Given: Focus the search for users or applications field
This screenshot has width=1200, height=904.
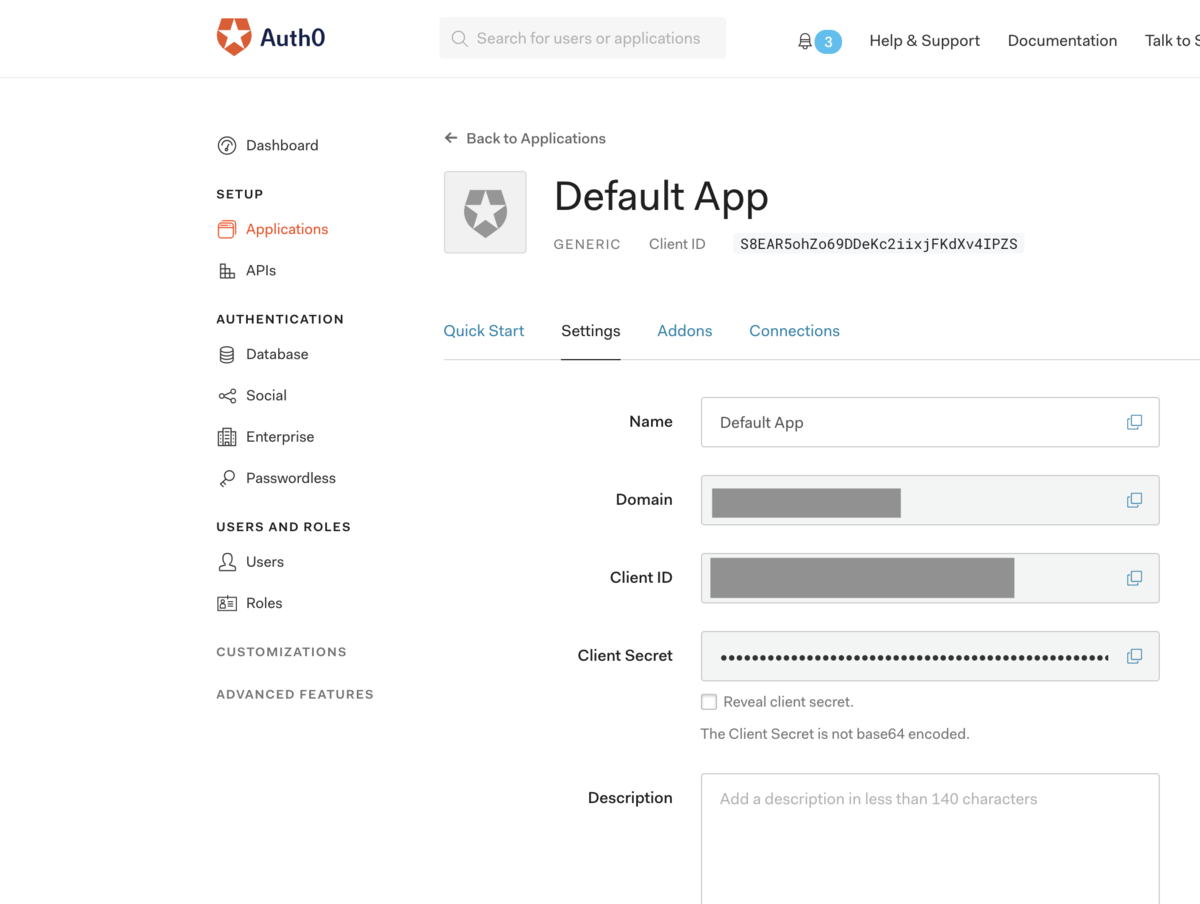Looking at the screenshot, I should click(583, 38).
